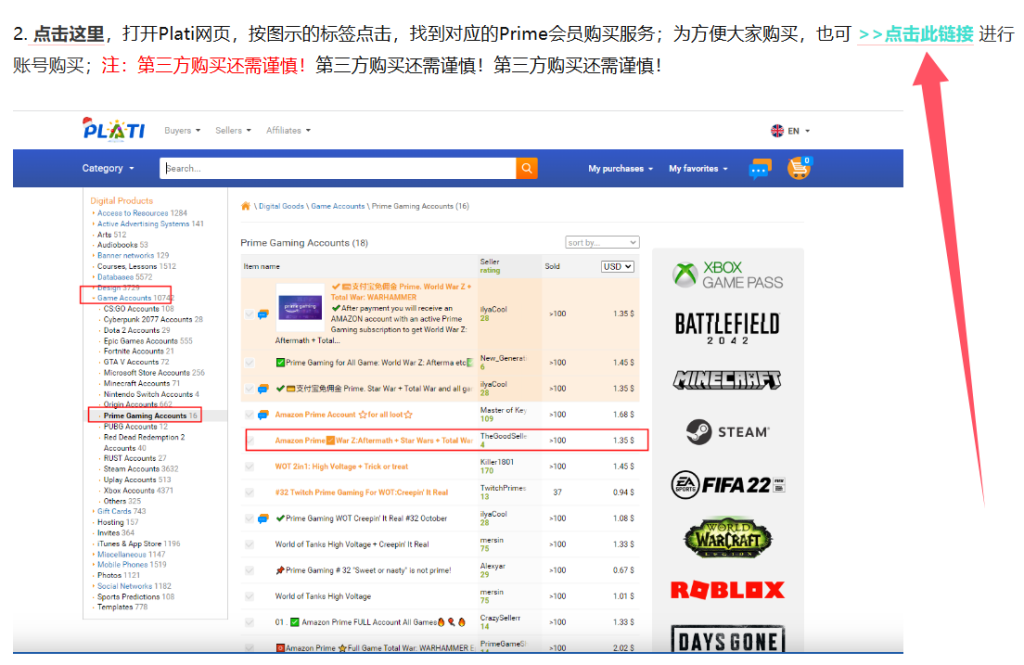Click seller Master of Key

(503, 410)
